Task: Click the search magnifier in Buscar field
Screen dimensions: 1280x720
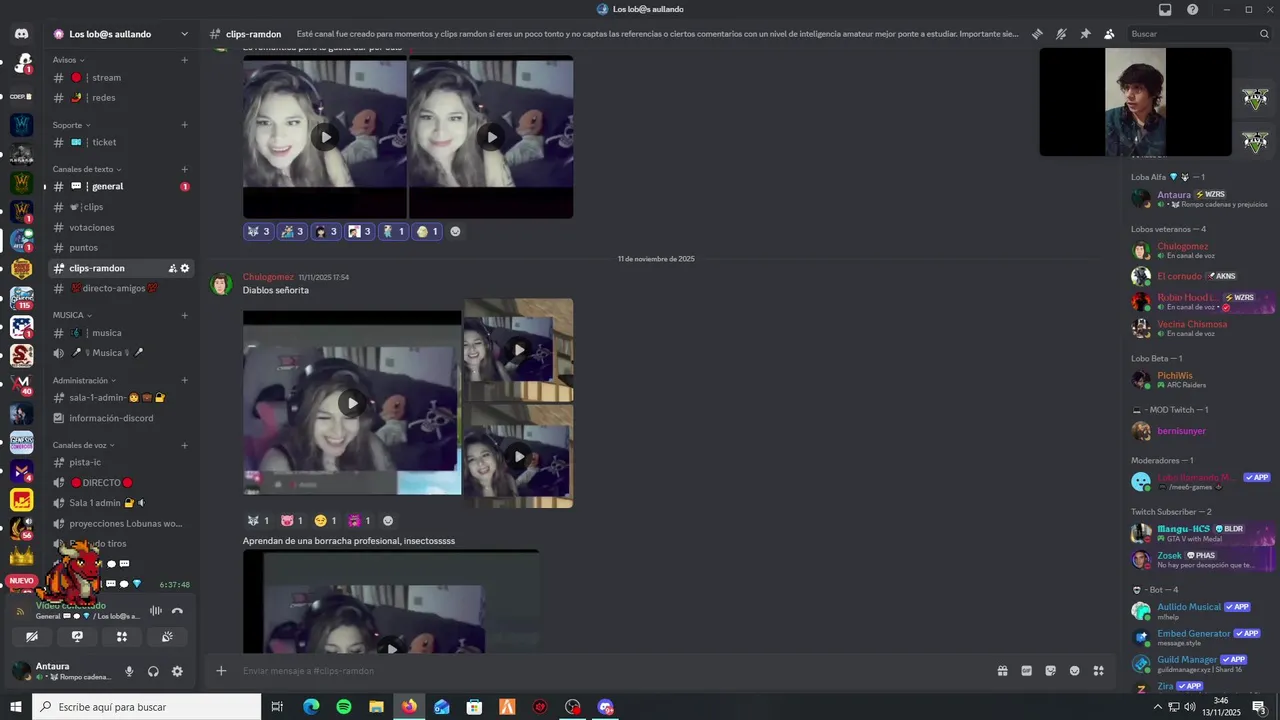Action: click(x=1264, y=34)
